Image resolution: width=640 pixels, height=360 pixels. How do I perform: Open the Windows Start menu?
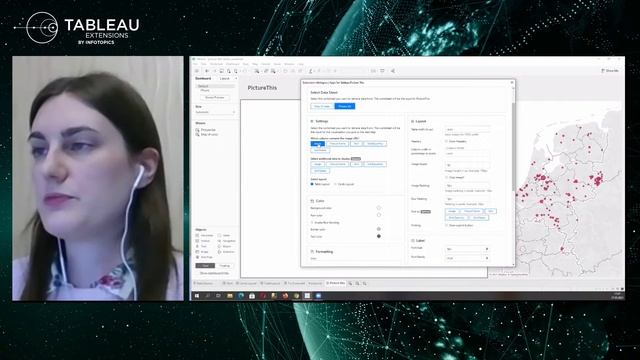tap(197, 296)
